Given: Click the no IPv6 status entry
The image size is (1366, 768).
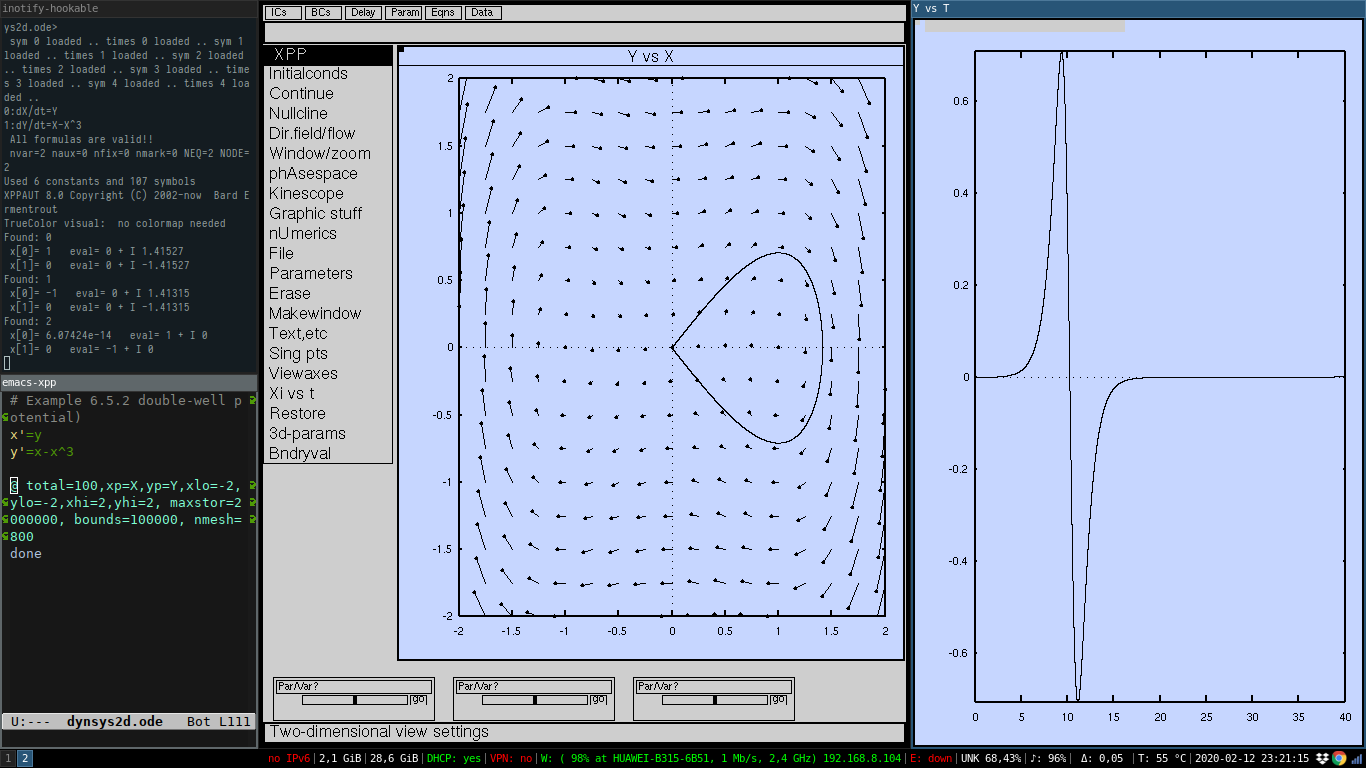Looking at the screenshot, I should coord(290,759).
